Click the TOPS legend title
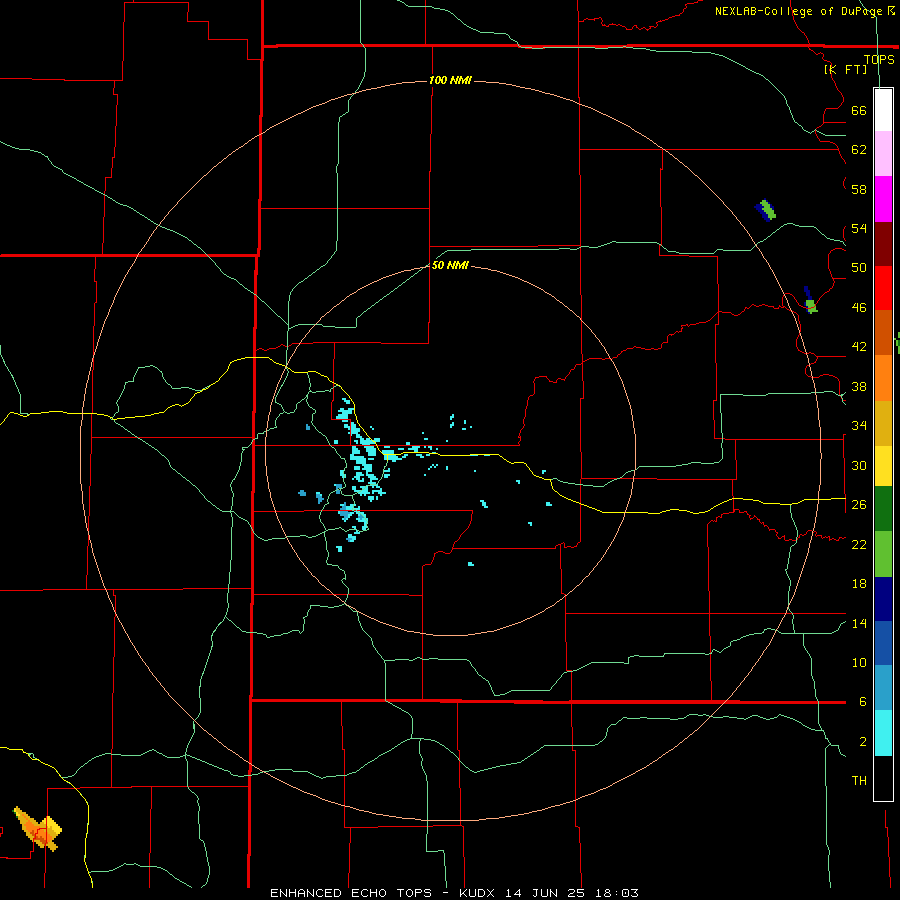This screenshot has height=900, width=900. click(879, 59)
